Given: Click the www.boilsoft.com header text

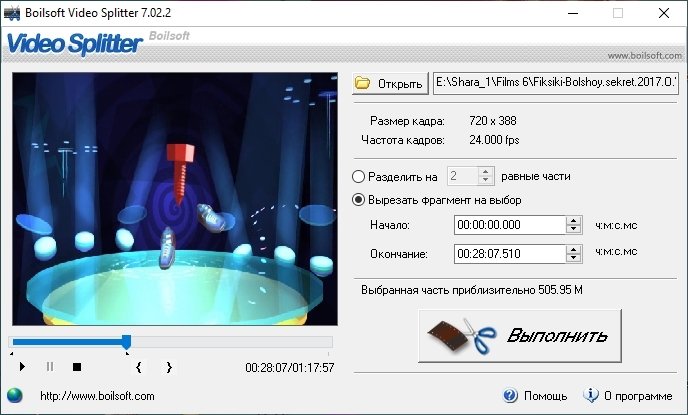Looking at the screenshot, I should [644, 56].
